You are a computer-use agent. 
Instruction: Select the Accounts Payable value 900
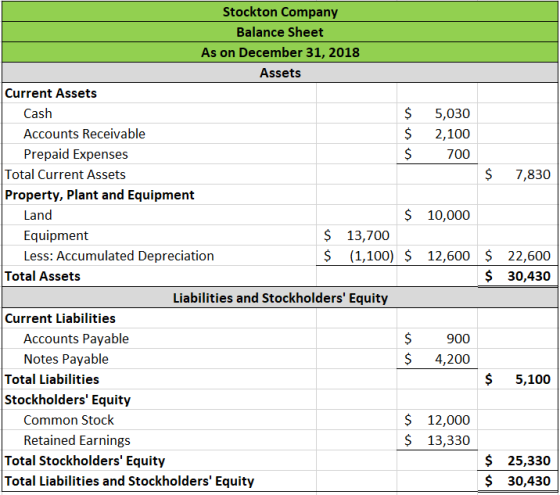click(458, 339)
